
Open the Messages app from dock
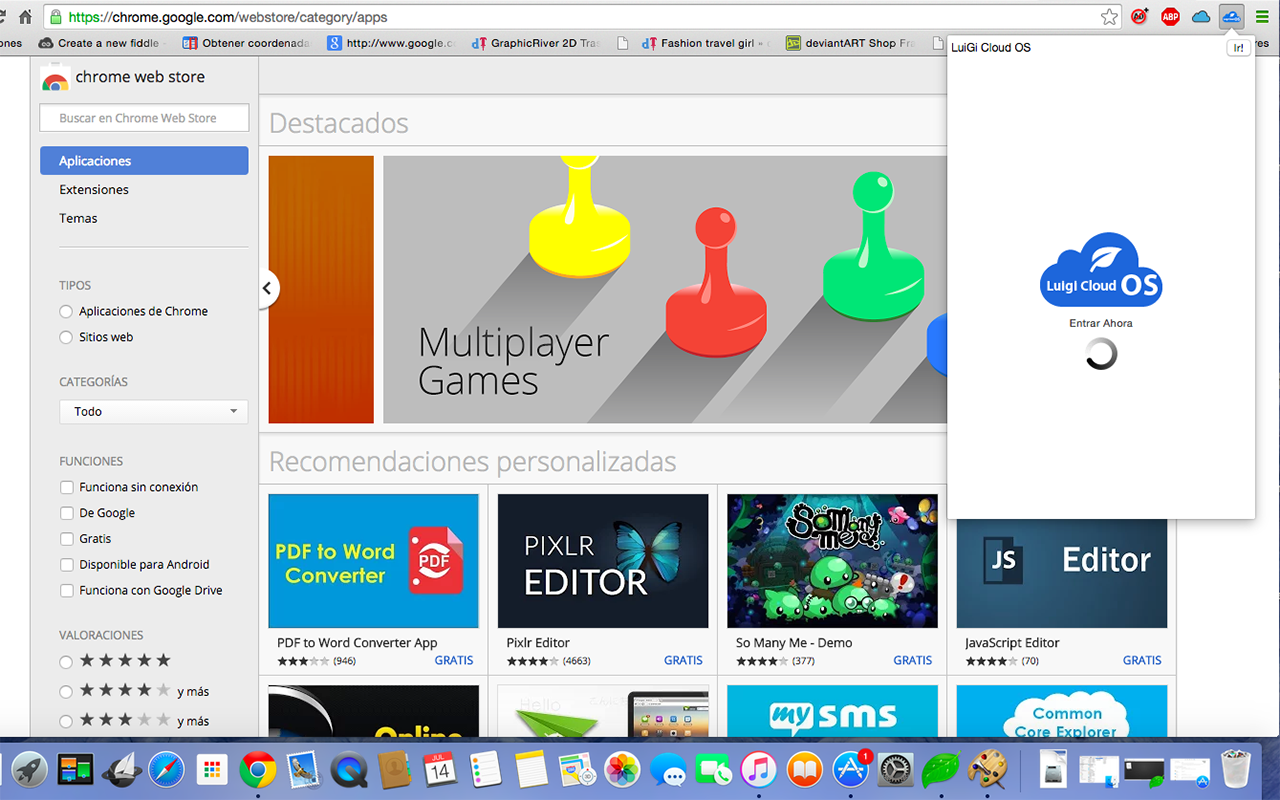click(x=668, y=770)
